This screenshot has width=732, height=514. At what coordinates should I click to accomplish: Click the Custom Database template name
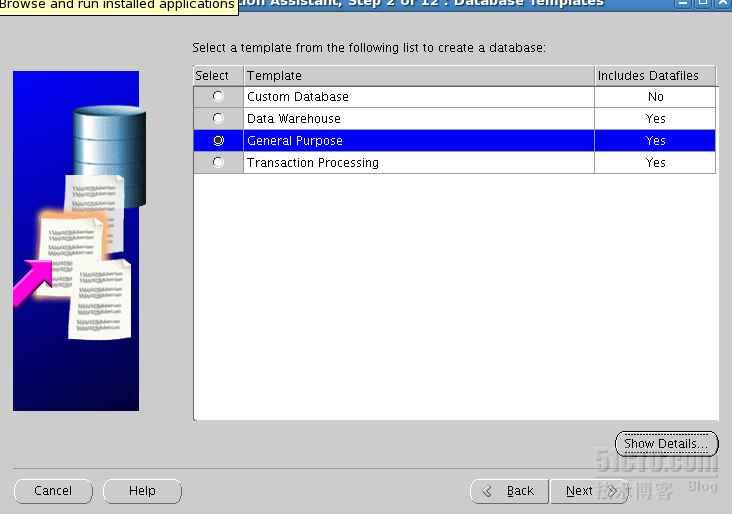coord(298,97)
